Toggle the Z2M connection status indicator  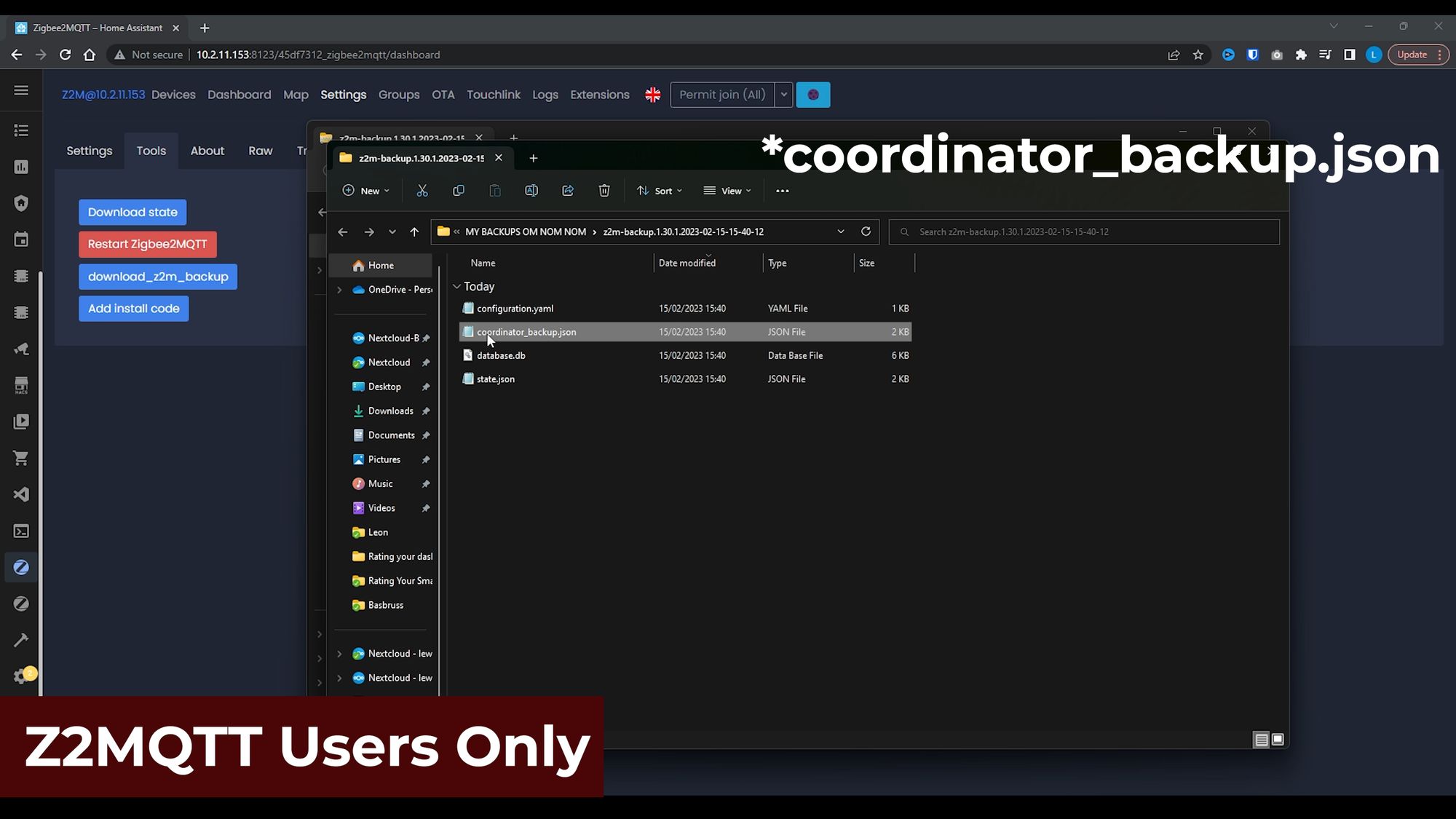point(813,94)
